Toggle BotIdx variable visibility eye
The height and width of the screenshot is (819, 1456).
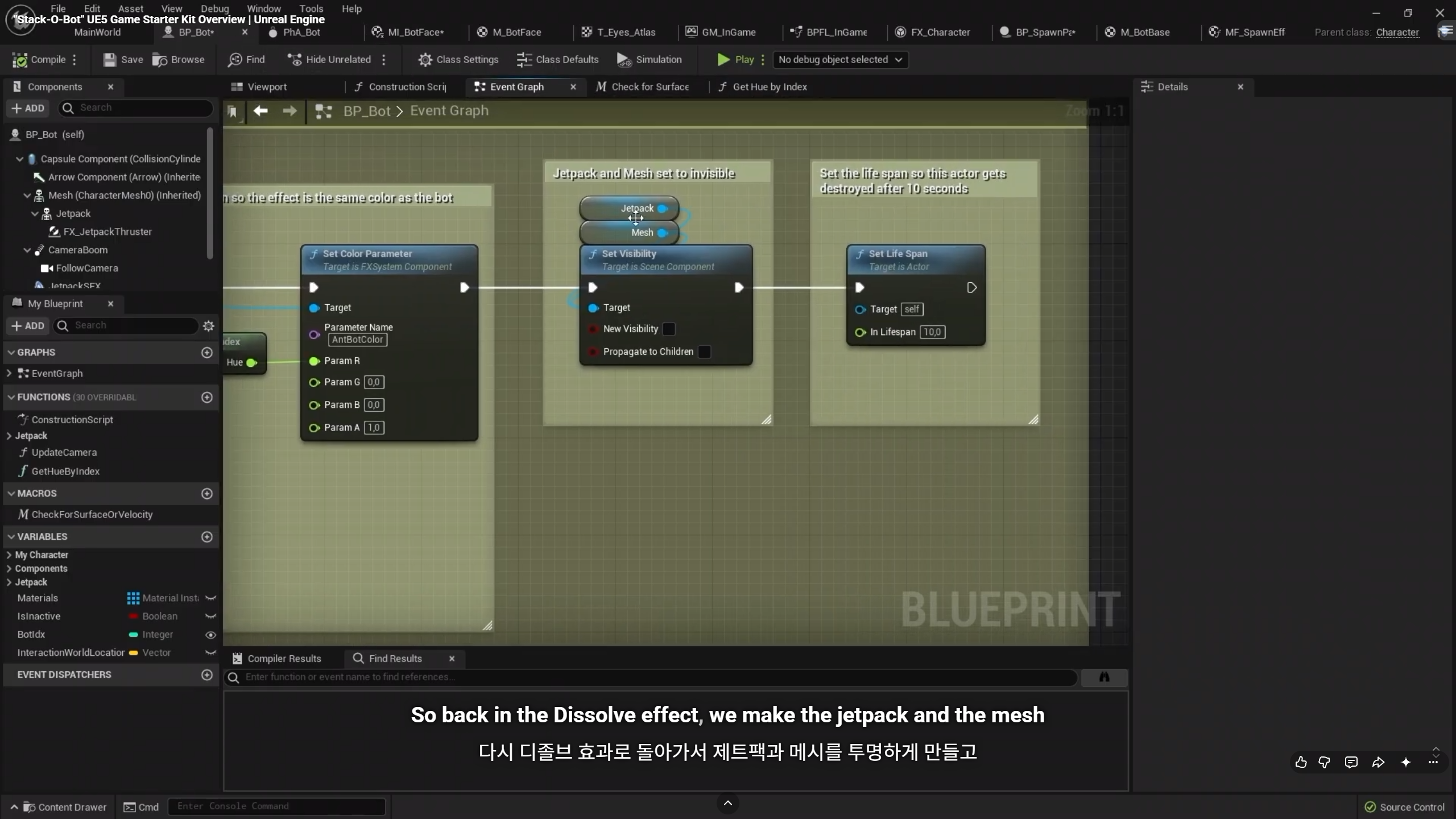[210, 635]
